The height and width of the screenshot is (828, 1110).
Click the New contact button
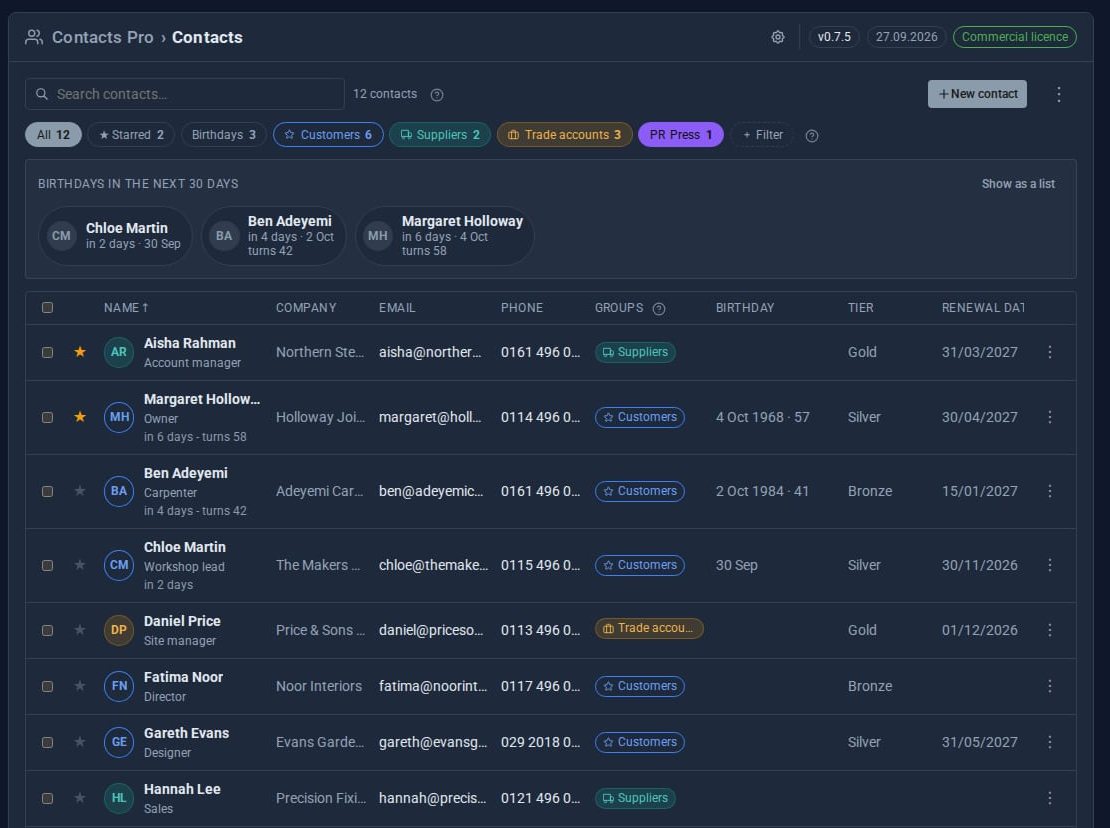tap(977, 94)
